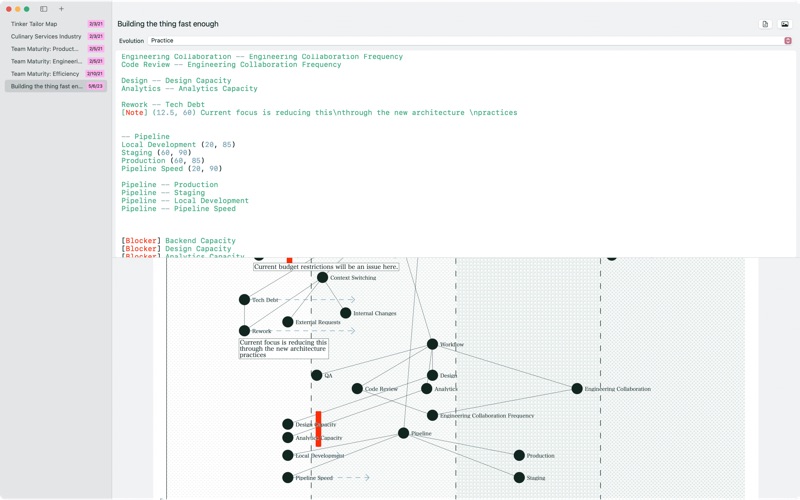The width and height of the screenshot is (800, 500).
Task: Select the Rework node on map
Action: [x=244, y=331]
